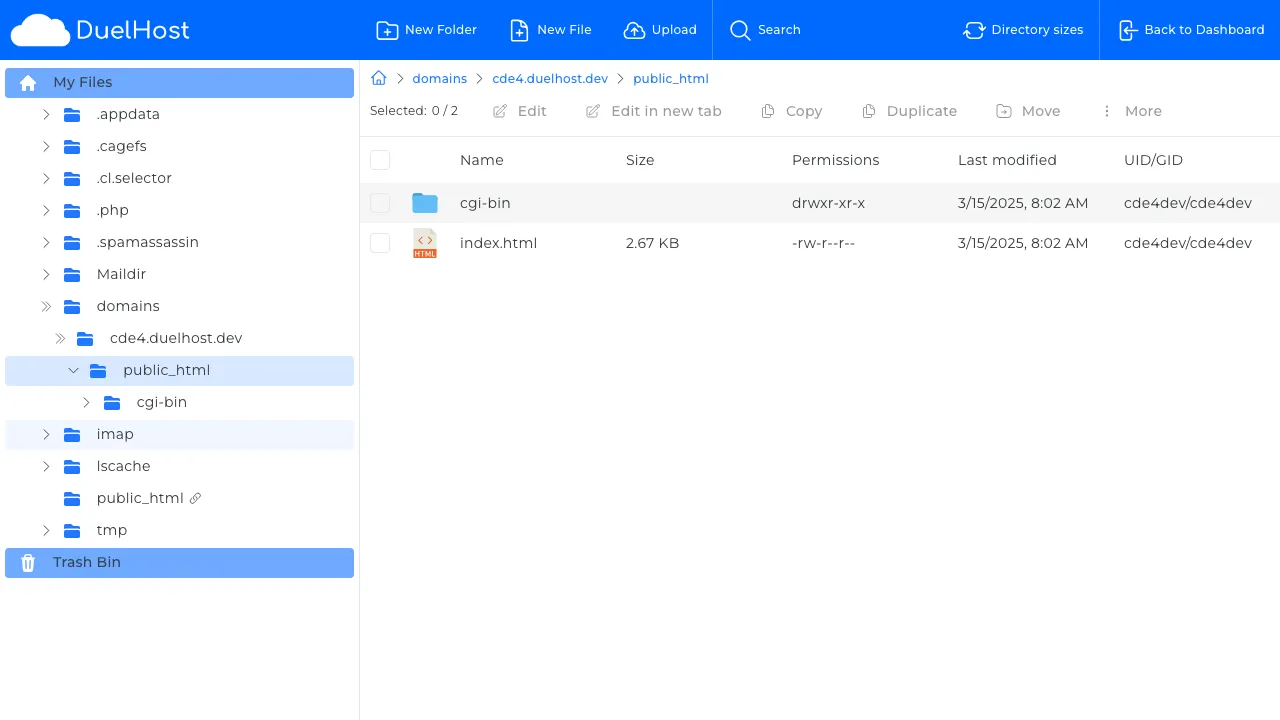Open index.html via its HTML file icon
The height and width of the screenshot is (720, 1280).
click(424, 242)
